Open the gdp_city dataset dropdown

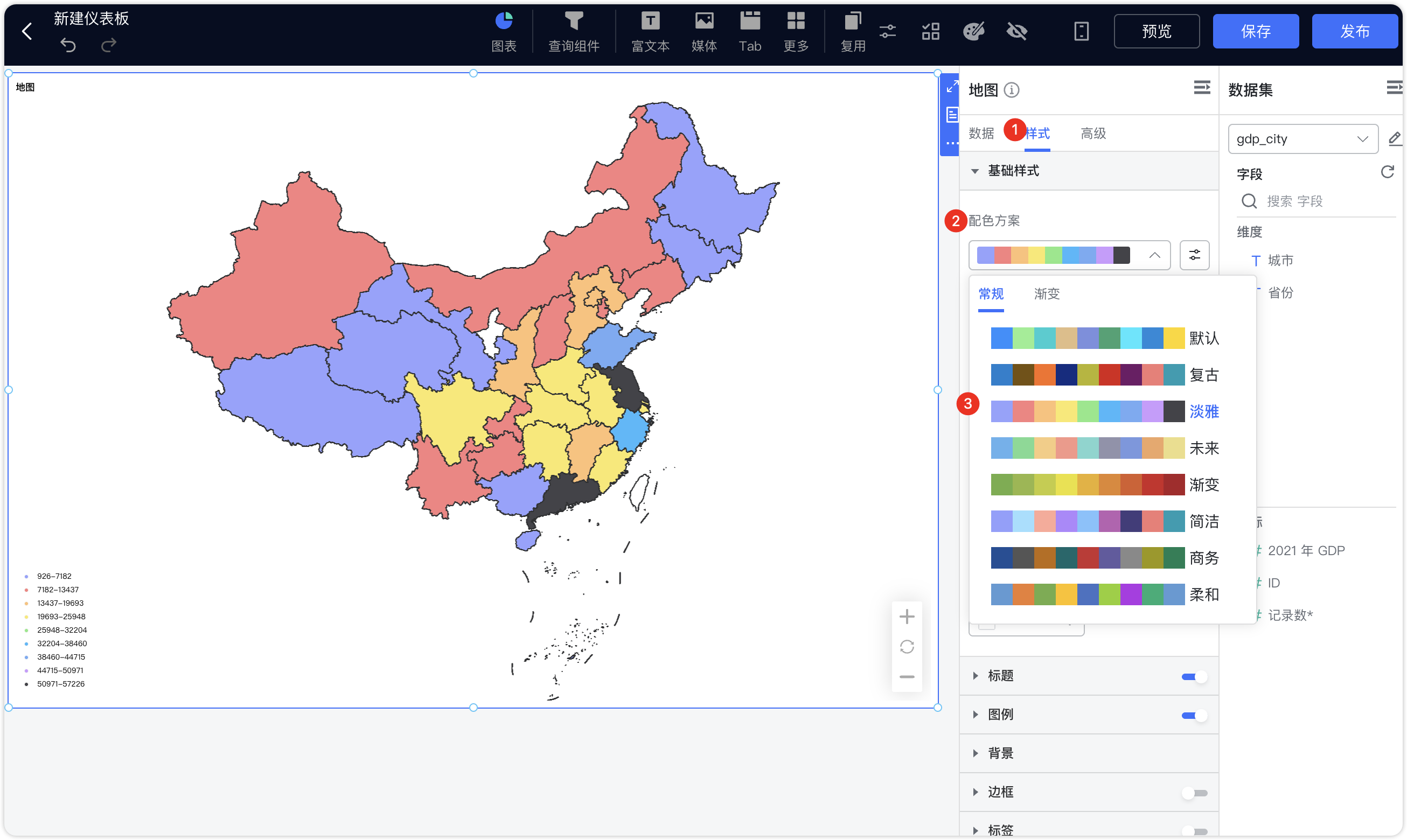1302,139
